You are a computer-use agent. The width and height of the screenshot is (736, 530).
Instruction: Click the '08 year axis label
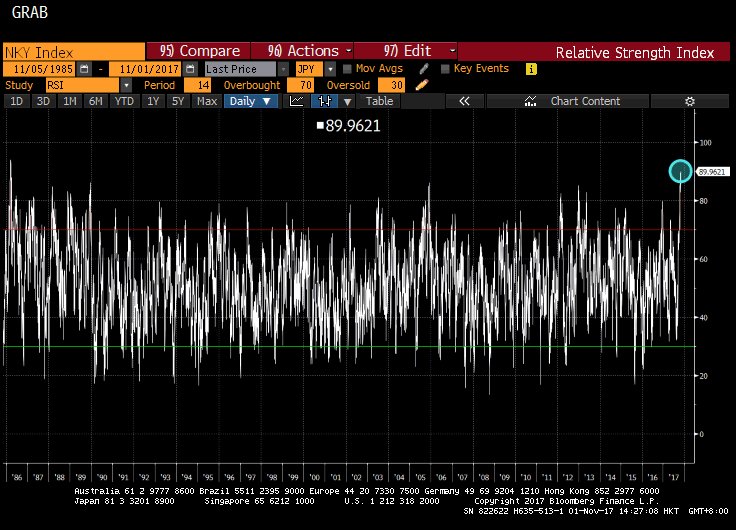point(483,477)
